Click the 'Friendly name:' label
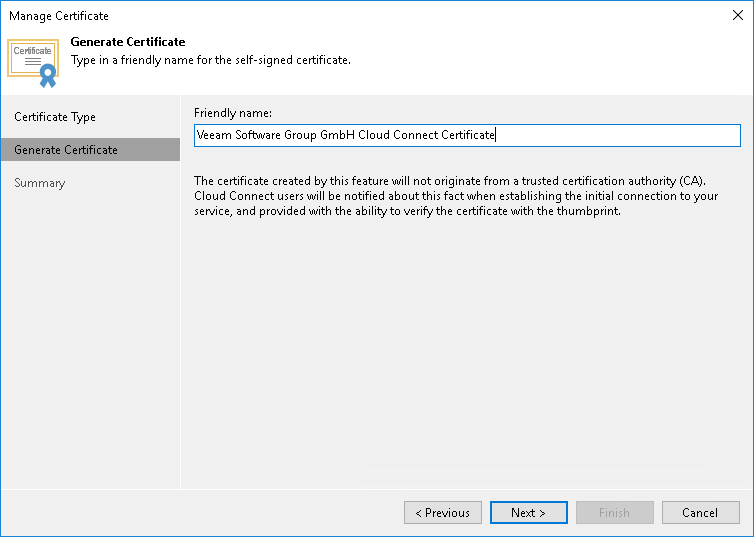754x537 pixels. 233,113
